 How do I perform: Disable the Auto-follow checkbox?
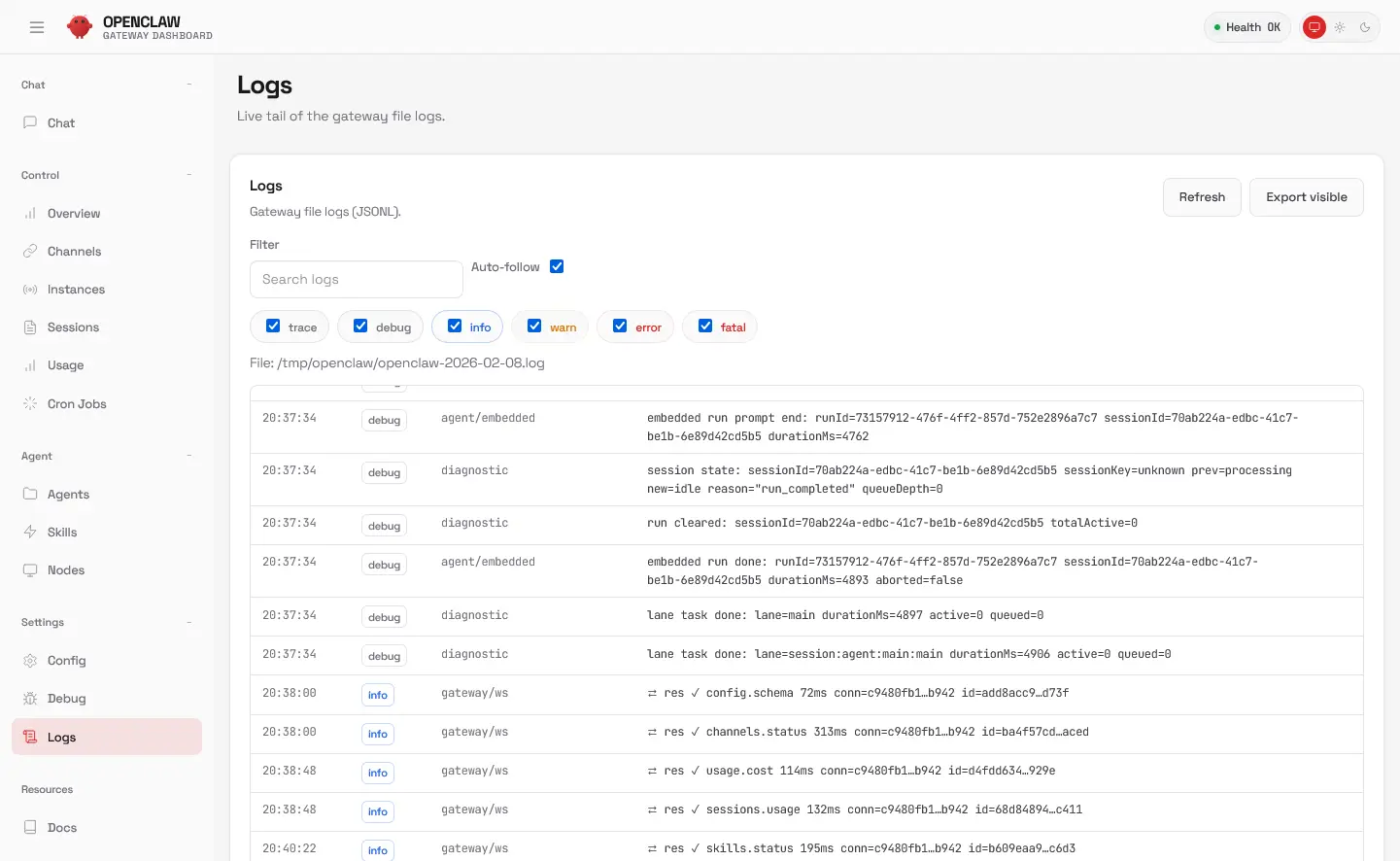[557, 267]
